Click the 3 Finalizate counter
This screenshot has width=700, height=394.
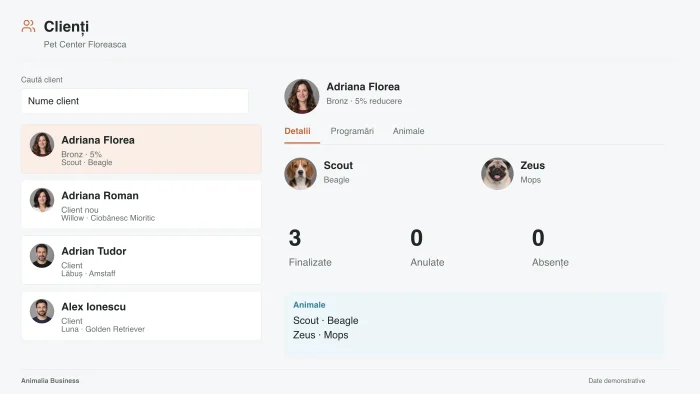point(310,248)
